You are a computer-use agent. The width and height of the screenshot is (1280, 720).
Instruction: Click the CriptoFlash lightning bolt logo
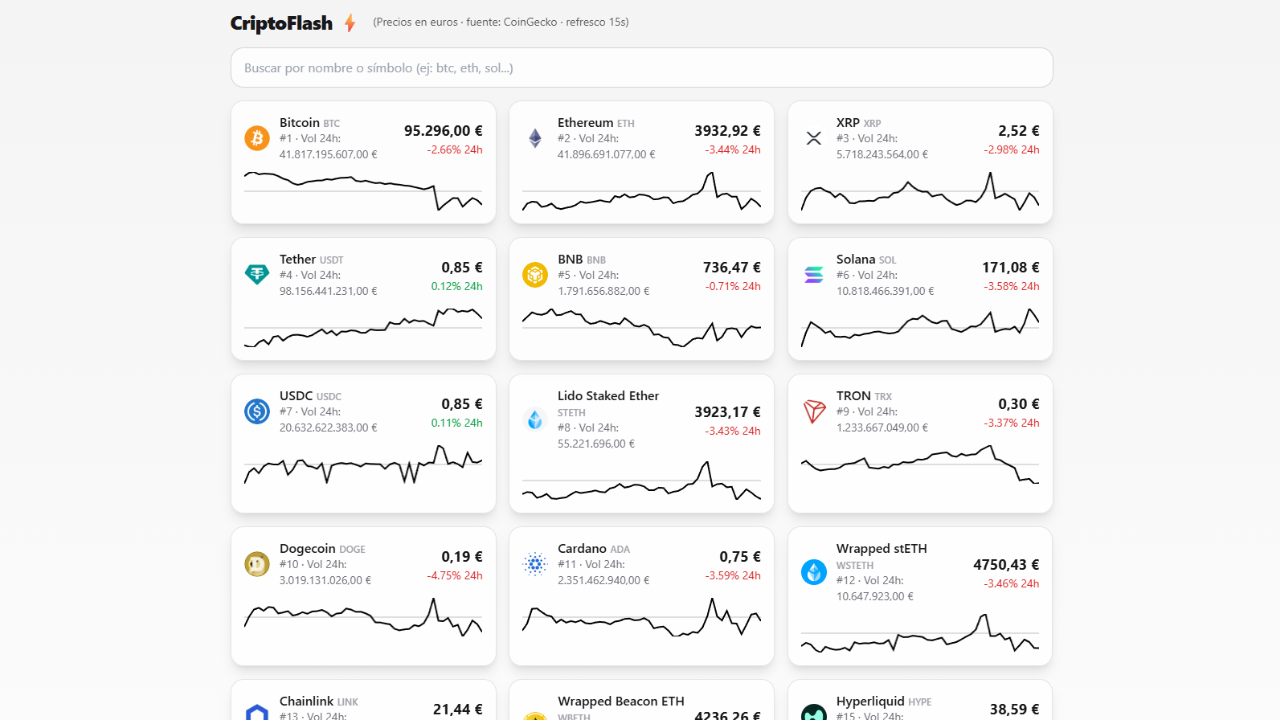349,23
